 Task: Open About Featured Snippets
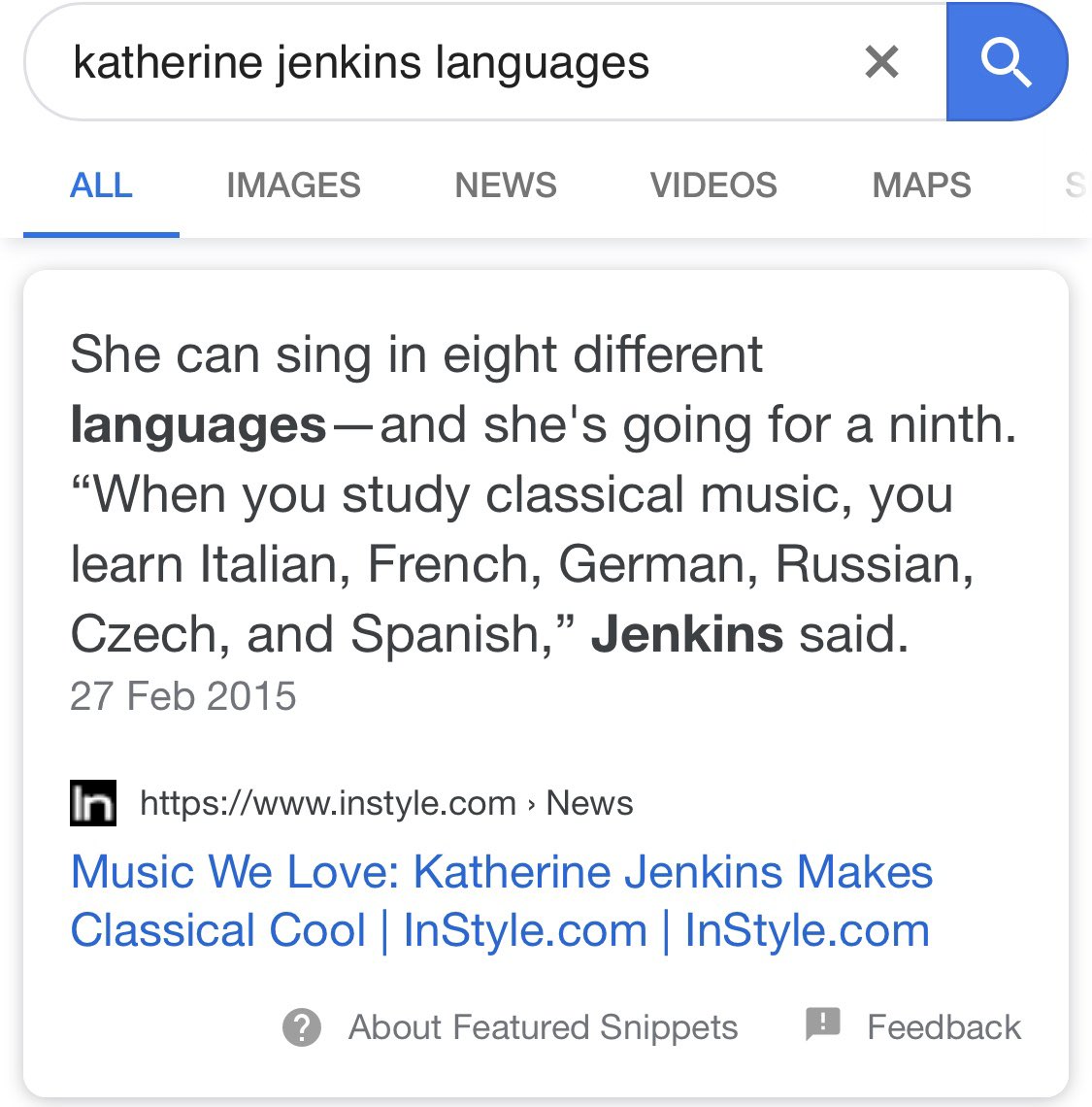click(x=543, y=1027)
